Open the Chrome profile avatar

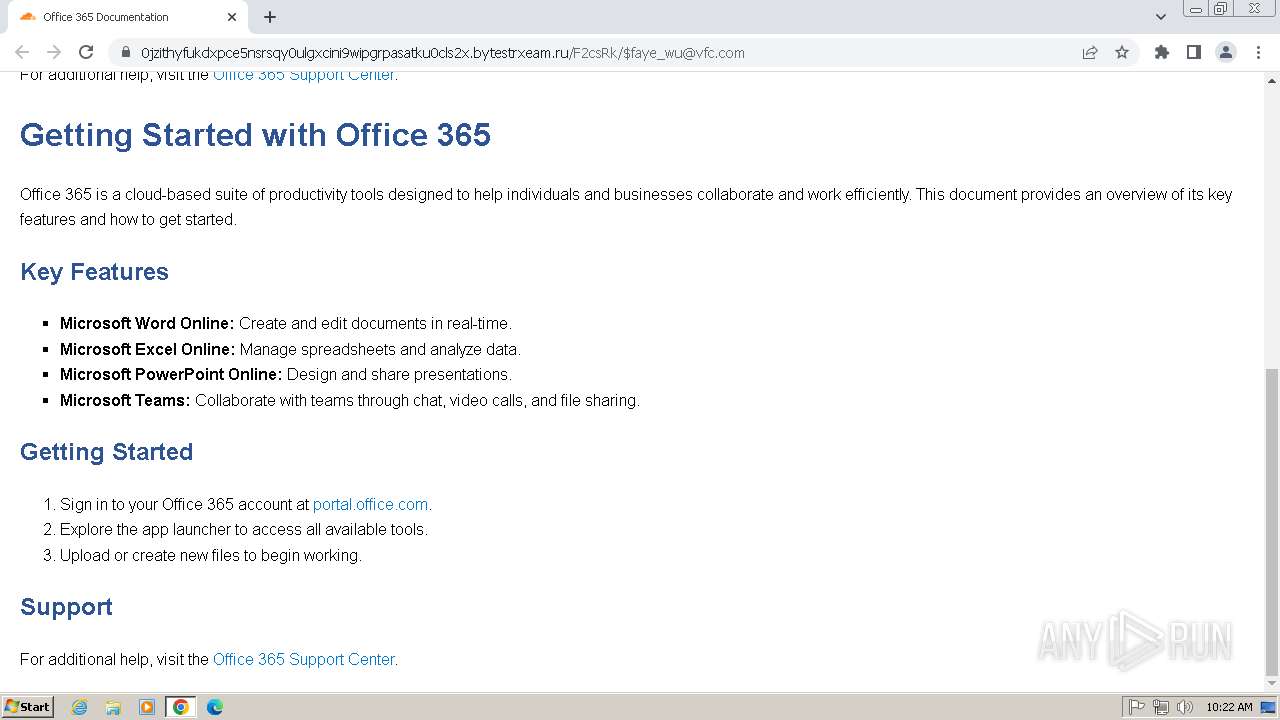pos(1225,52)
